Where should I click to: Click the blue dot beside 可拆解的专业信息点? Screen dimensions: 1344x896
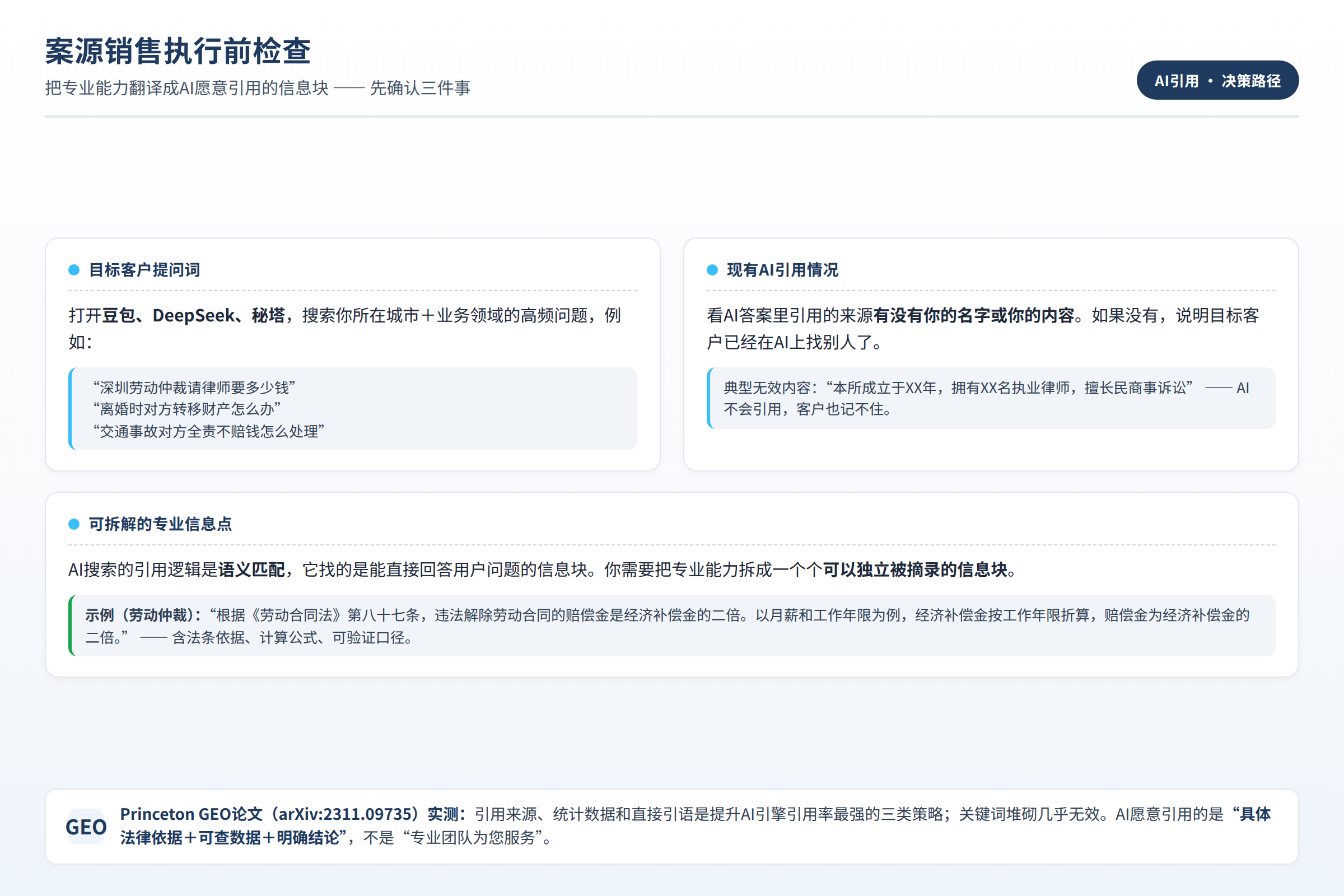74,524
